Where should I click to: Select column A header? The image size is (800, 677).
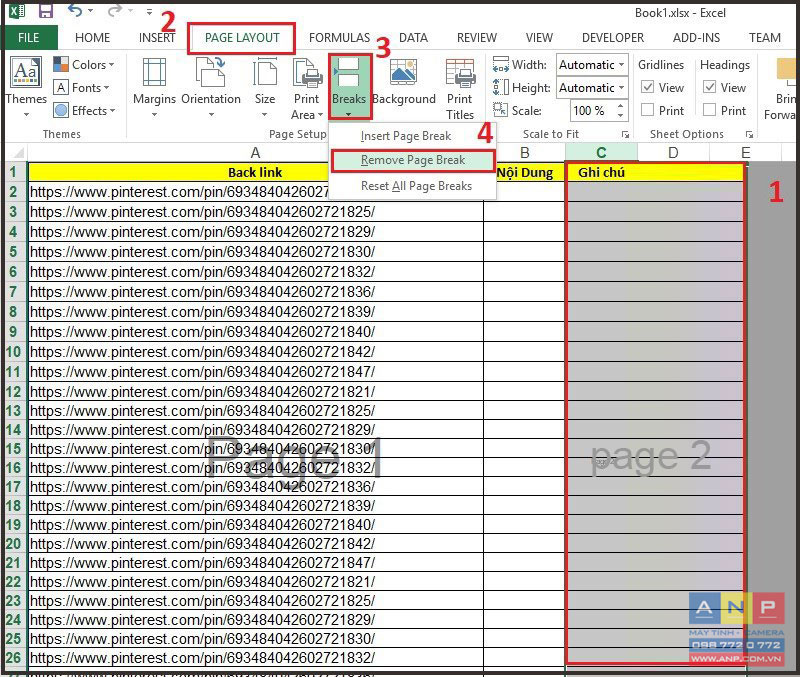tap(255, 153)
